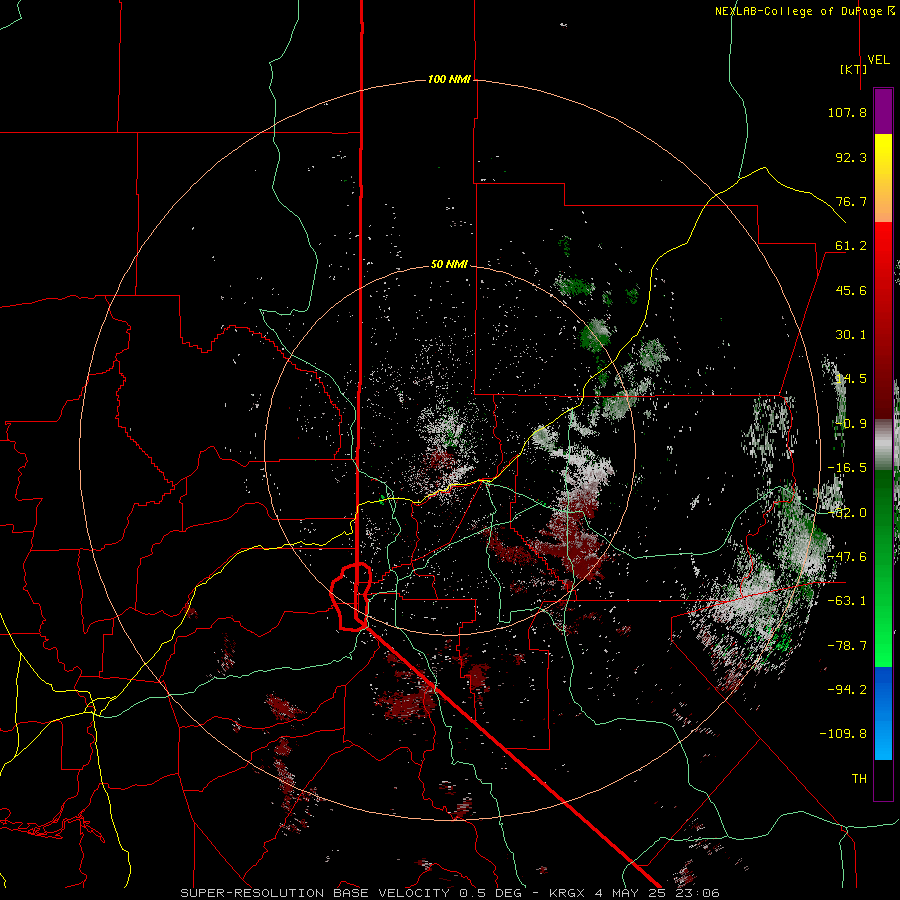Click the Super-Resolution Base Velocity caption
Viewport: 900px width, 900px height.
tap(449, 893)
